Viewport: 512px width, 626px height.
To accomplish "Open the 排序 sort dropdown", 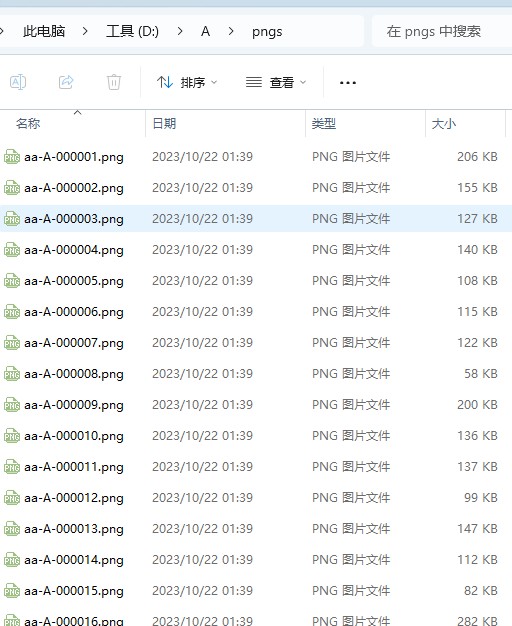I will (187, 83).
